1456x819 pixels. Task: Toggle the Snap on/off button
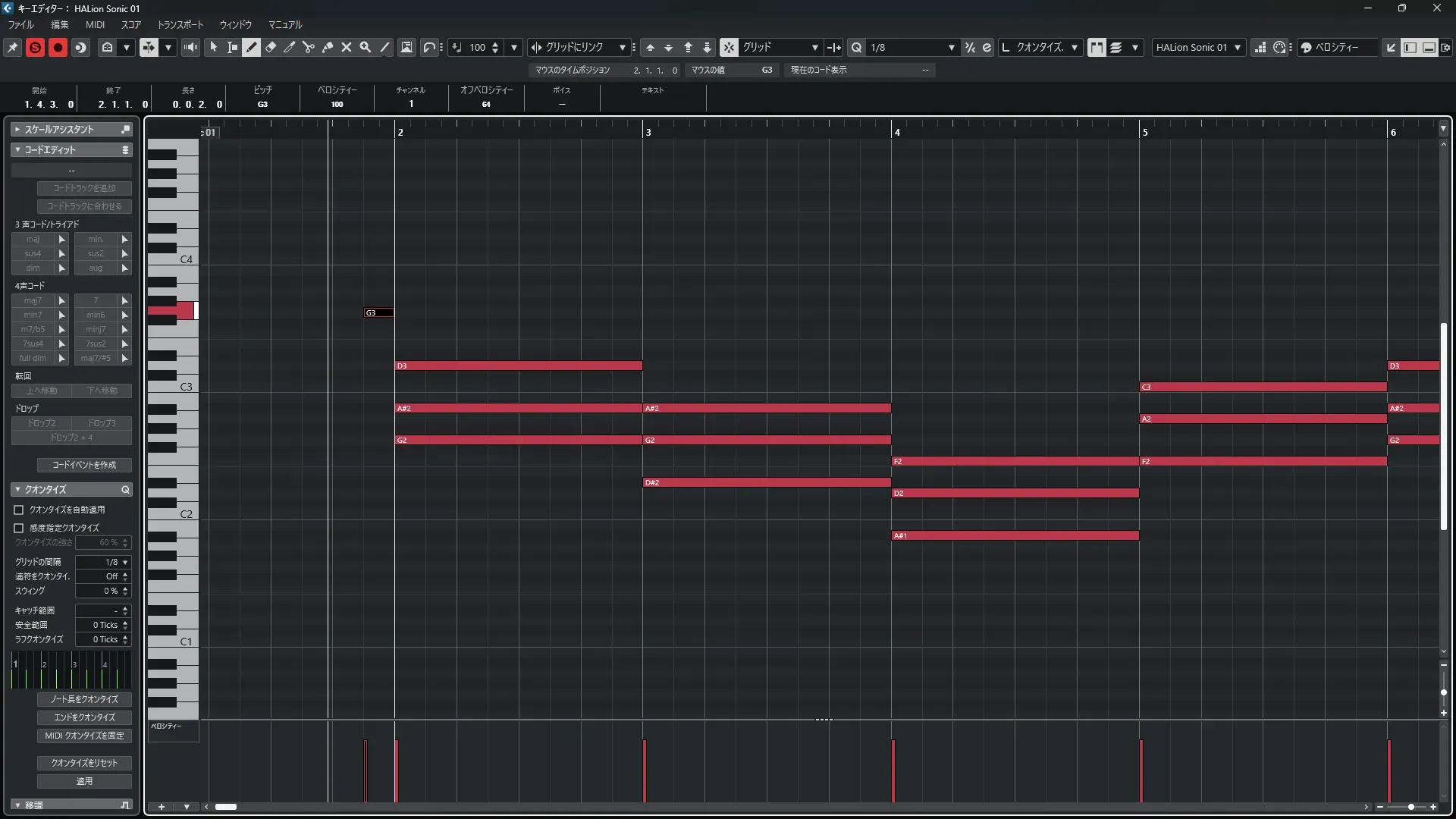pos(728,47)
